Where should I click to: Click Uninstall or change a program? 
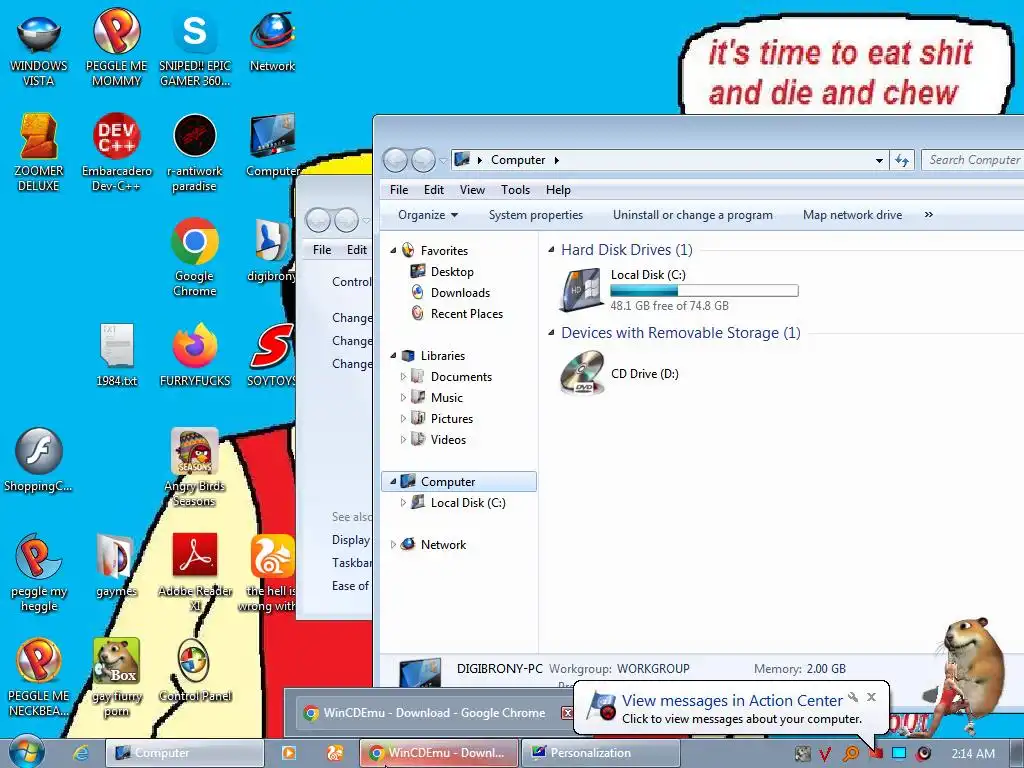tap(692, 215)
